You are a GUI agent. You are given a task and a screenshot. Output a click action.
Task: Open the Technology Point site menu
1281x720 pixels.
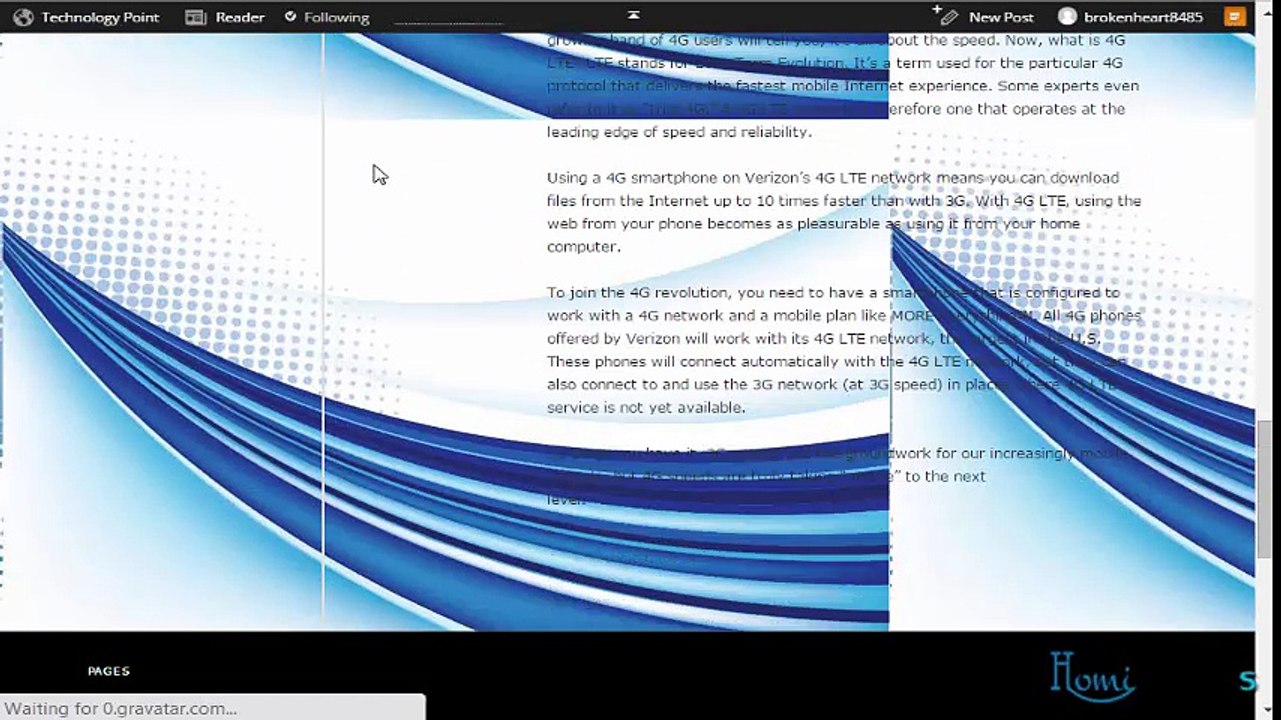click(x=100, y=17)
